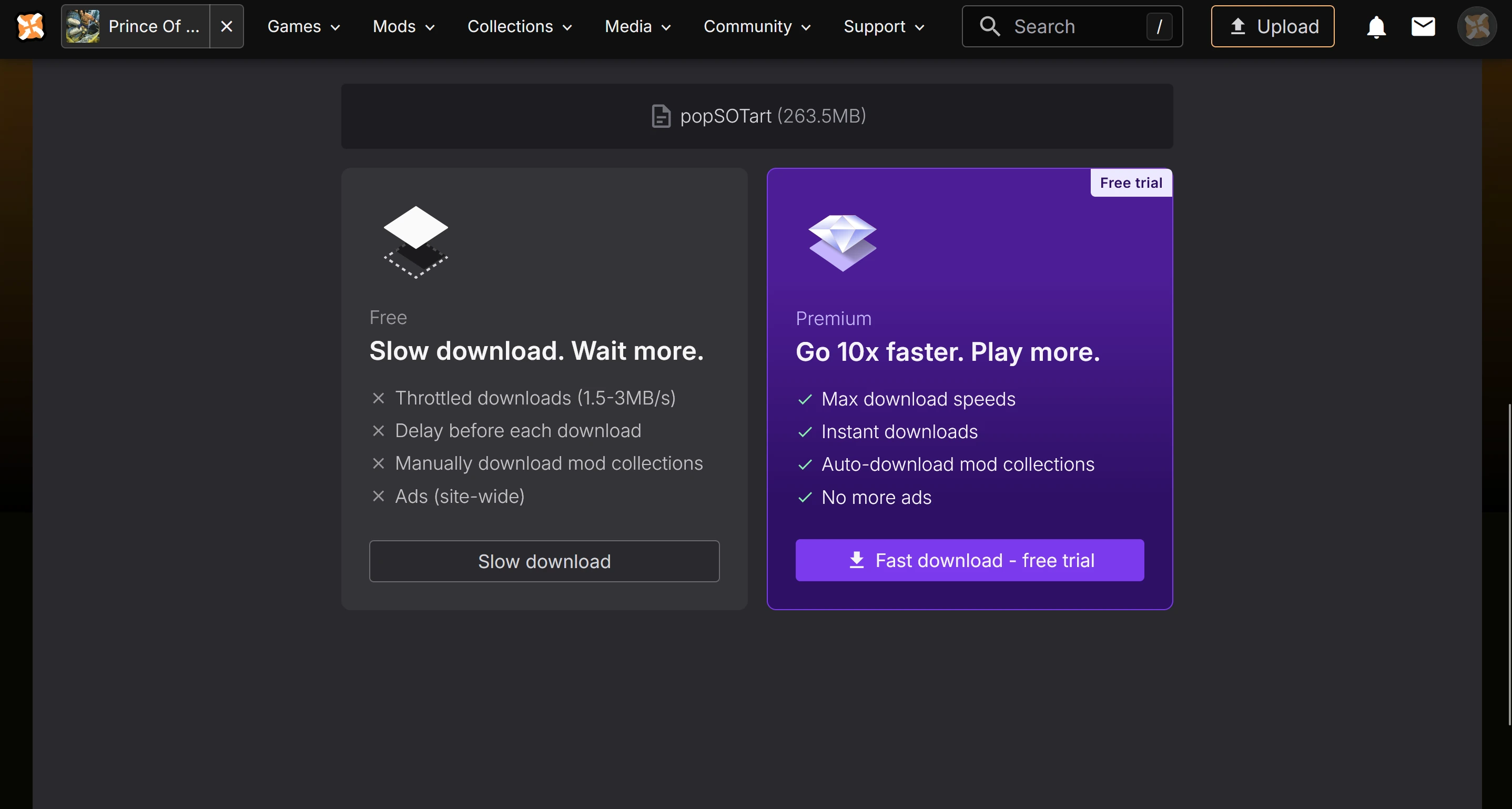Image resolution: width=1512 pixels, height=809 pixels.
Task: Click the 'No more ads' text
Action: pos(876,497)
